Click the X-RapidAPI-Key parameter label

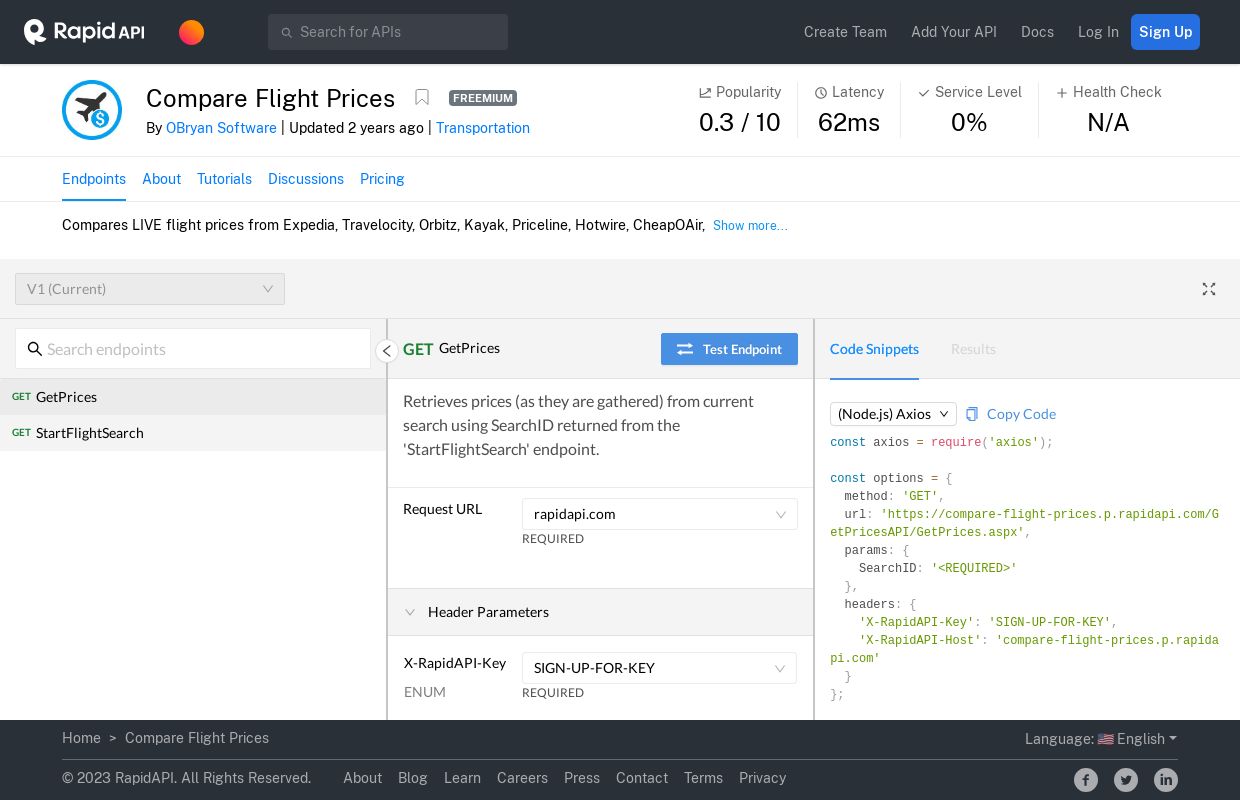[x=455, y=663]
